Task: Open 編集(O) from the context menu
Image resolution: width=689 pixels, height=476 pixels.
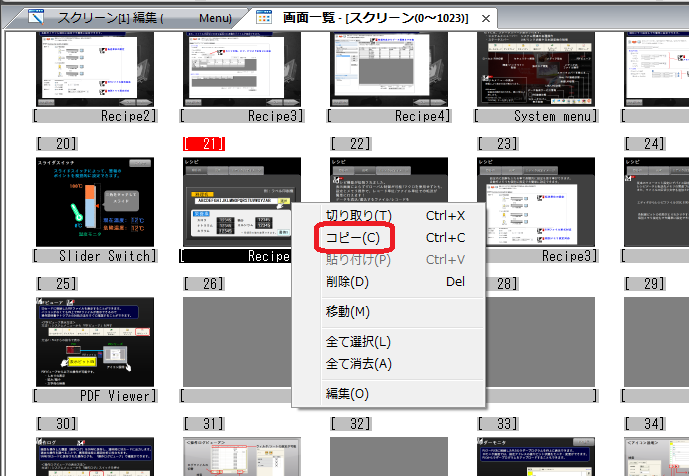Action: tap(348, 394)
